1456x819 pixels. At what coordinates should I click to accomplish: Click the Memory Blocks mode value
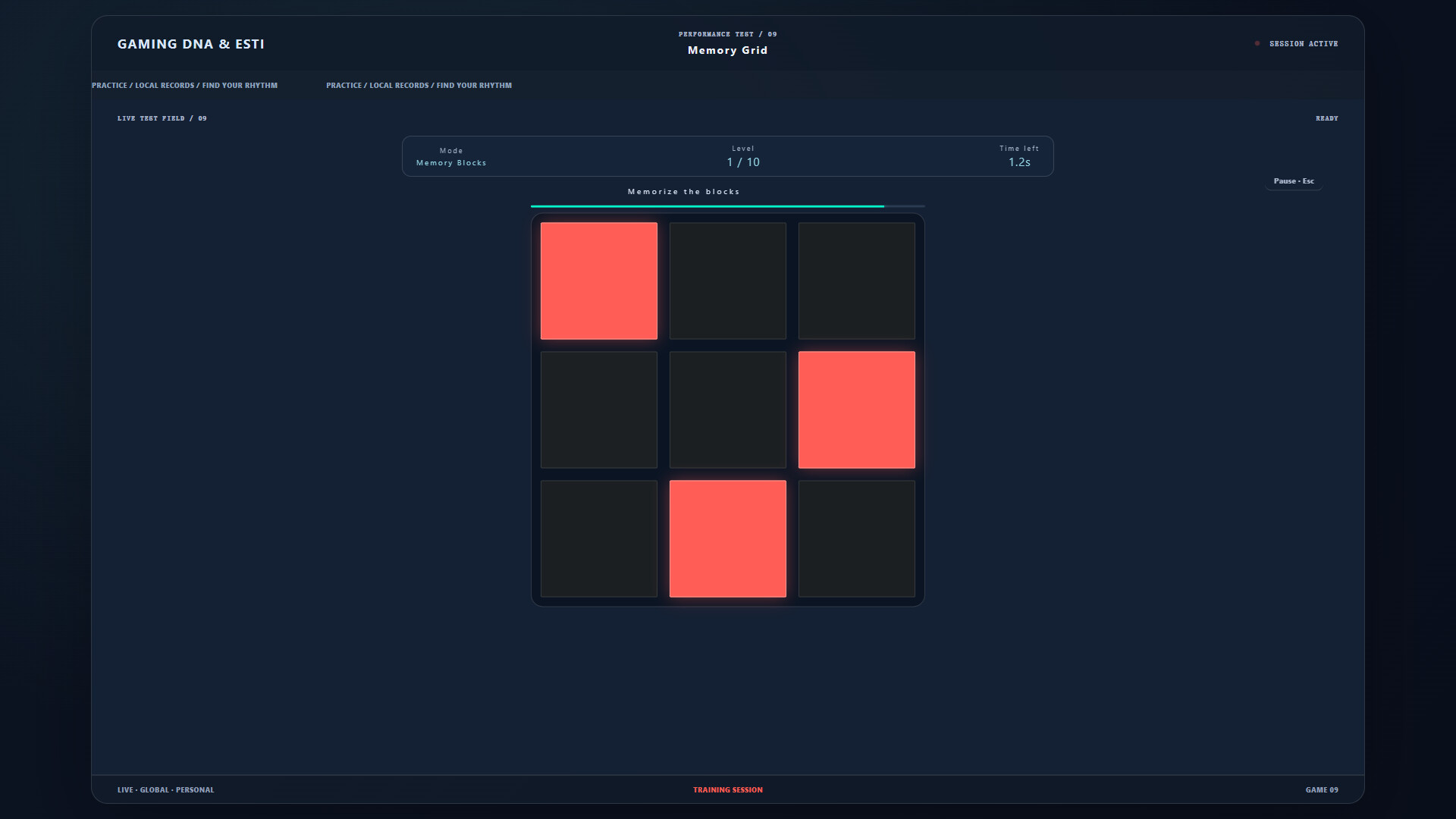pos(451,163)
